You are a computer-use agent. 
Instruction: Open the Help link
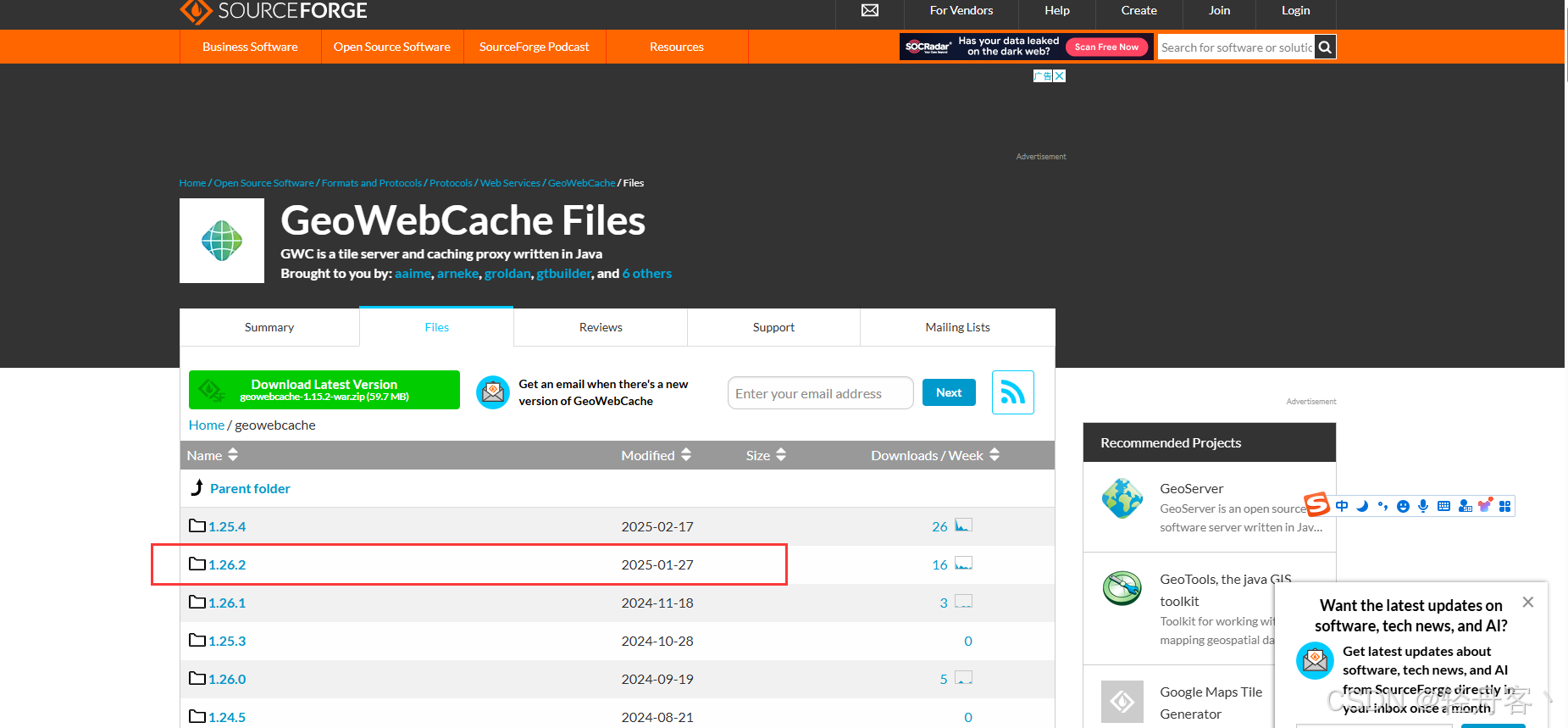click(1056, 10)
